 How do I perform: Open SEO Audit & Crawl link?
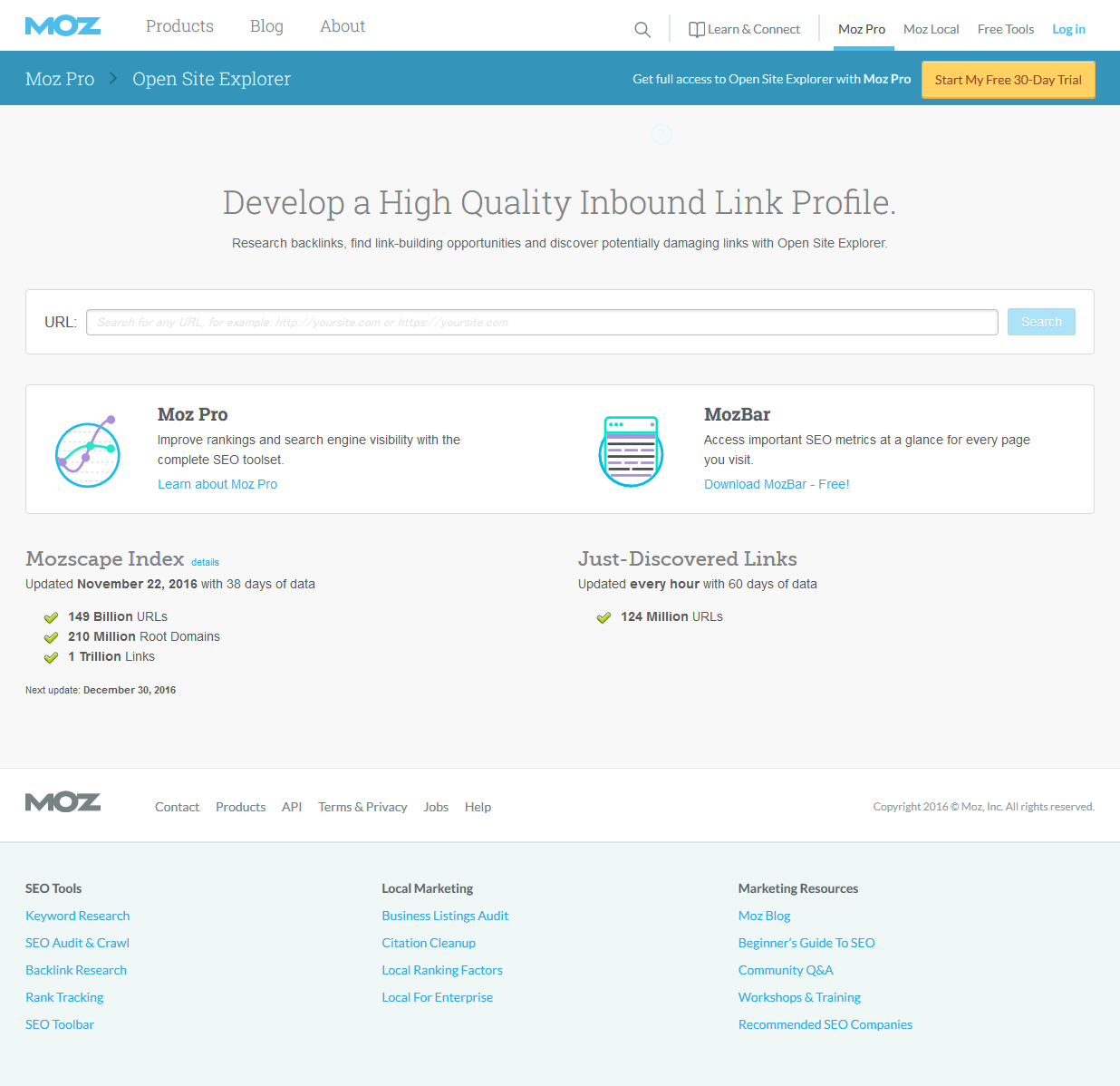tap(78, 943)
